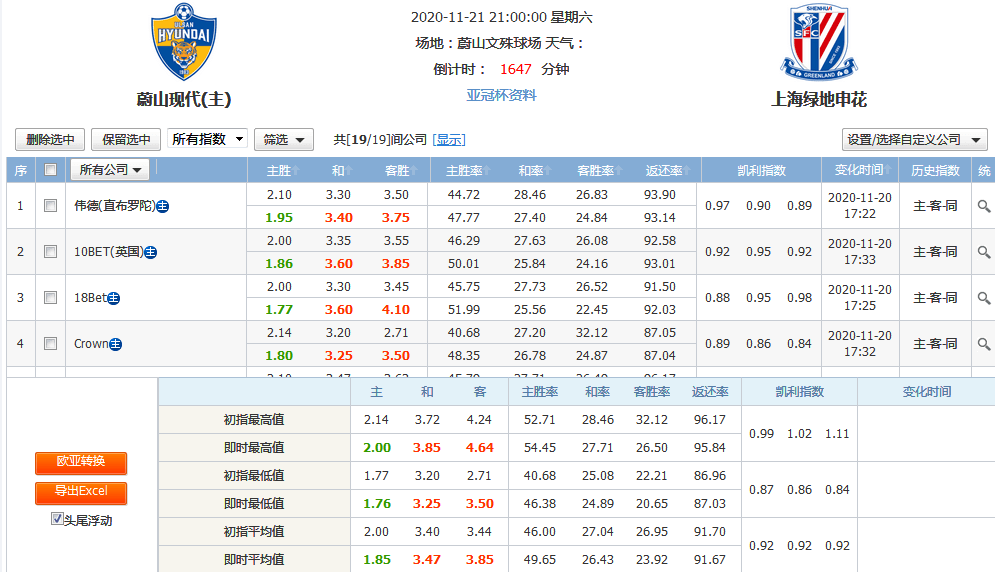Click magnifier icon in the 10BET row
This screenshot has height=572, width=995.
[x=984, y=252]
